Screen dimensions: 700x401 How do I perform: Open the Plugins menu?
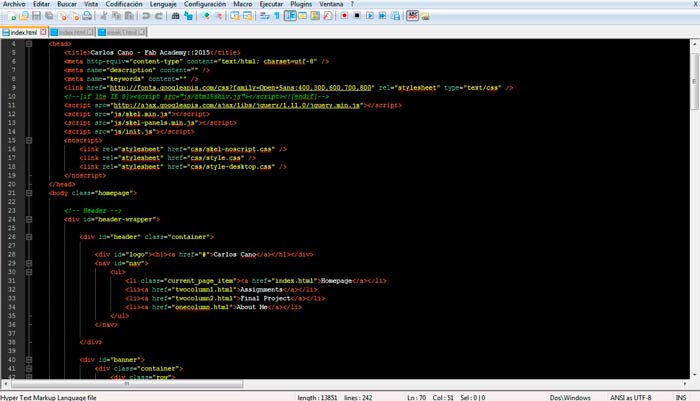(301, 4)
